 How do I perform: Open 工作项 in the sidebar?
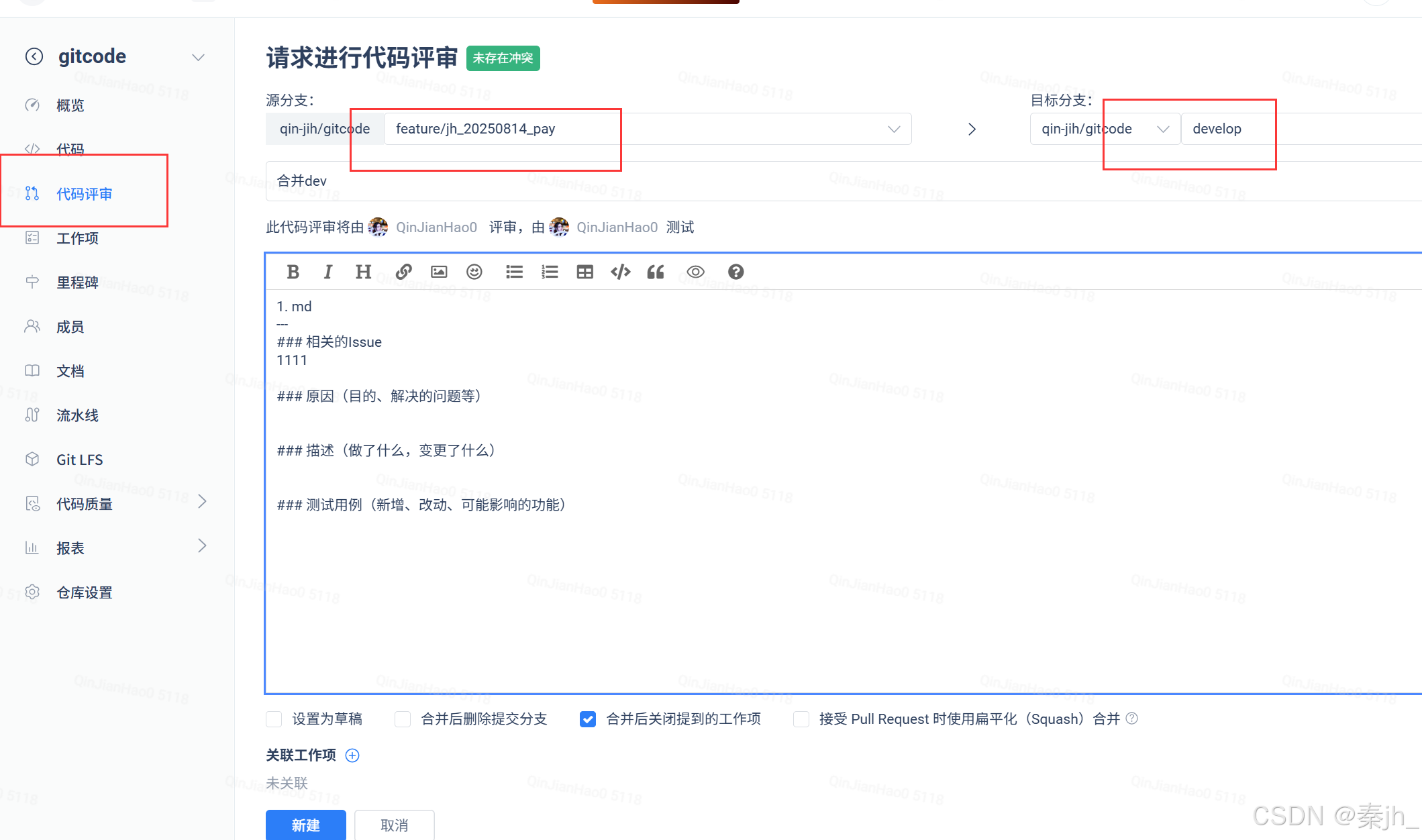(77, 238)
